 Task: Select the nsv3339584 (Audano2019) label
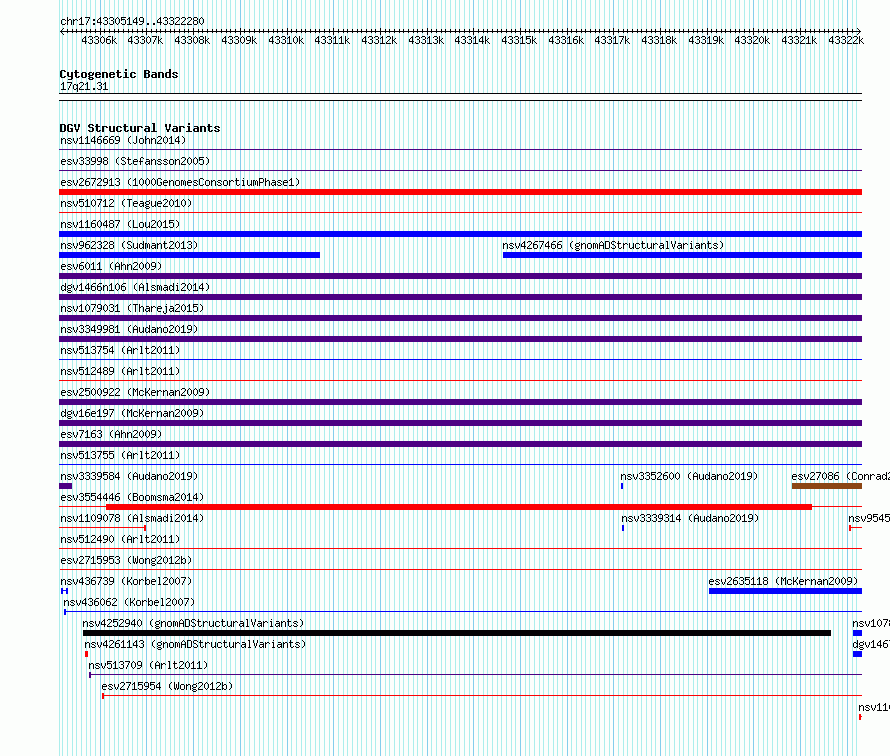[x=129, y=476]
